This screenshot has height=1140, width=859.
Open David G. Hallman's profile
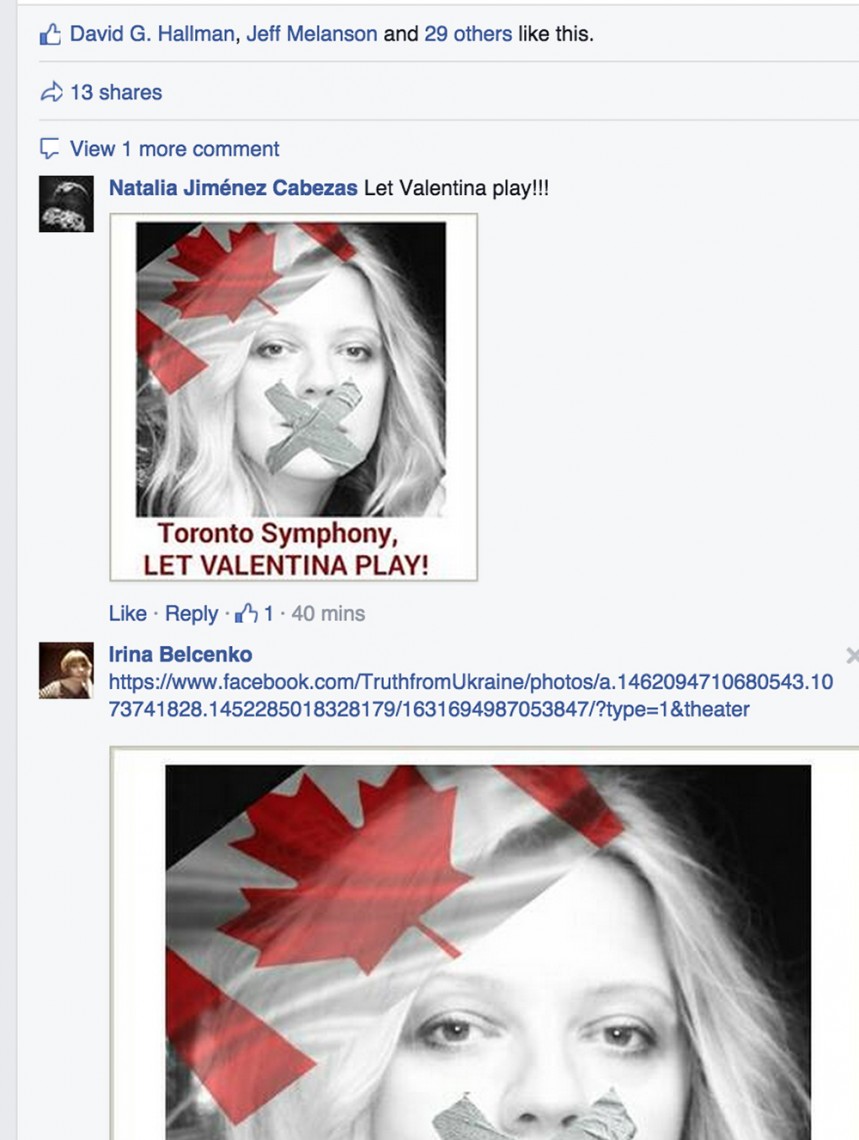coord(152,34)
